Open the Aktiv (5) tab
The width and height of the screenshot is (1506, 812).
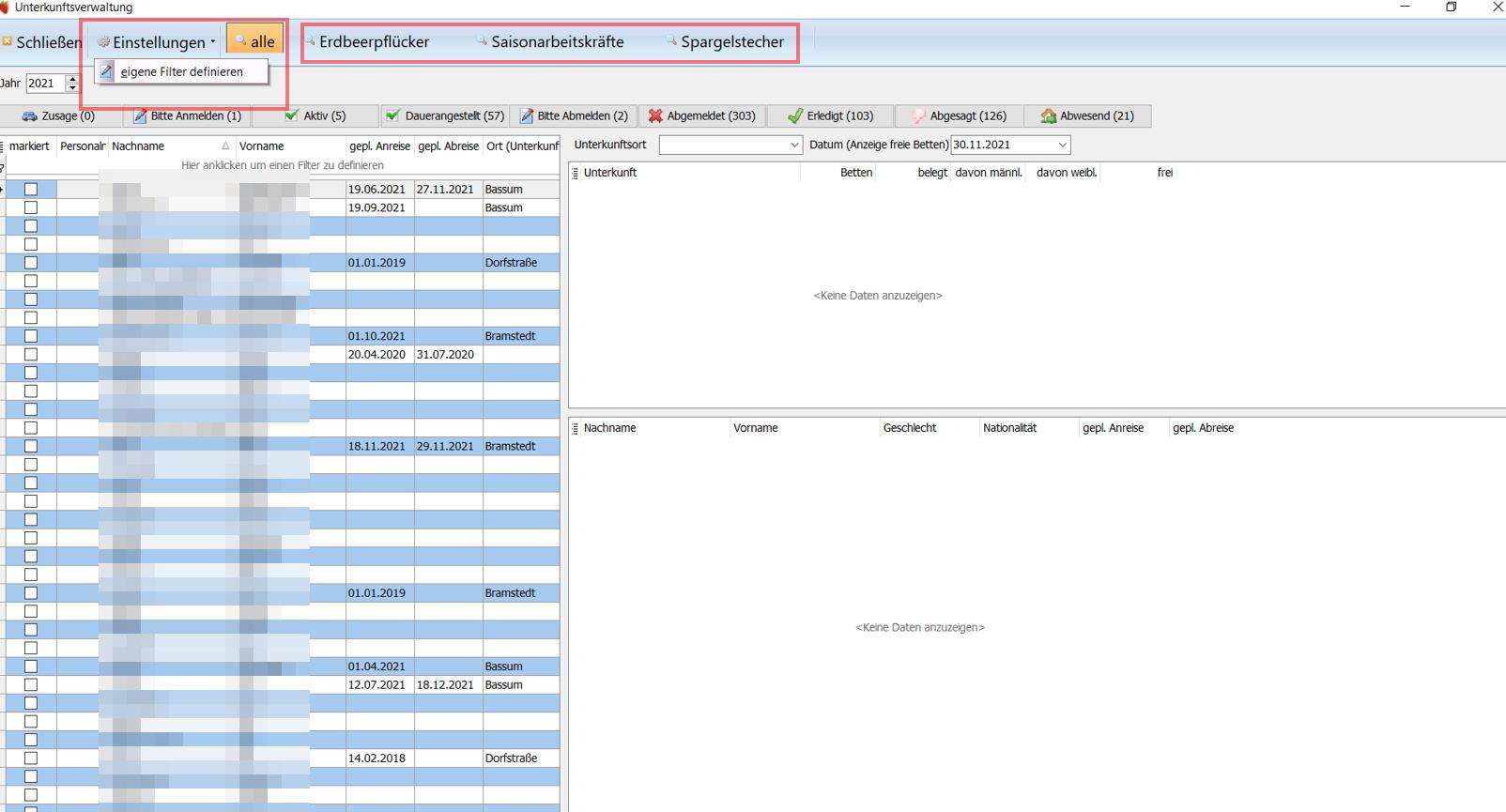(315, 115)
